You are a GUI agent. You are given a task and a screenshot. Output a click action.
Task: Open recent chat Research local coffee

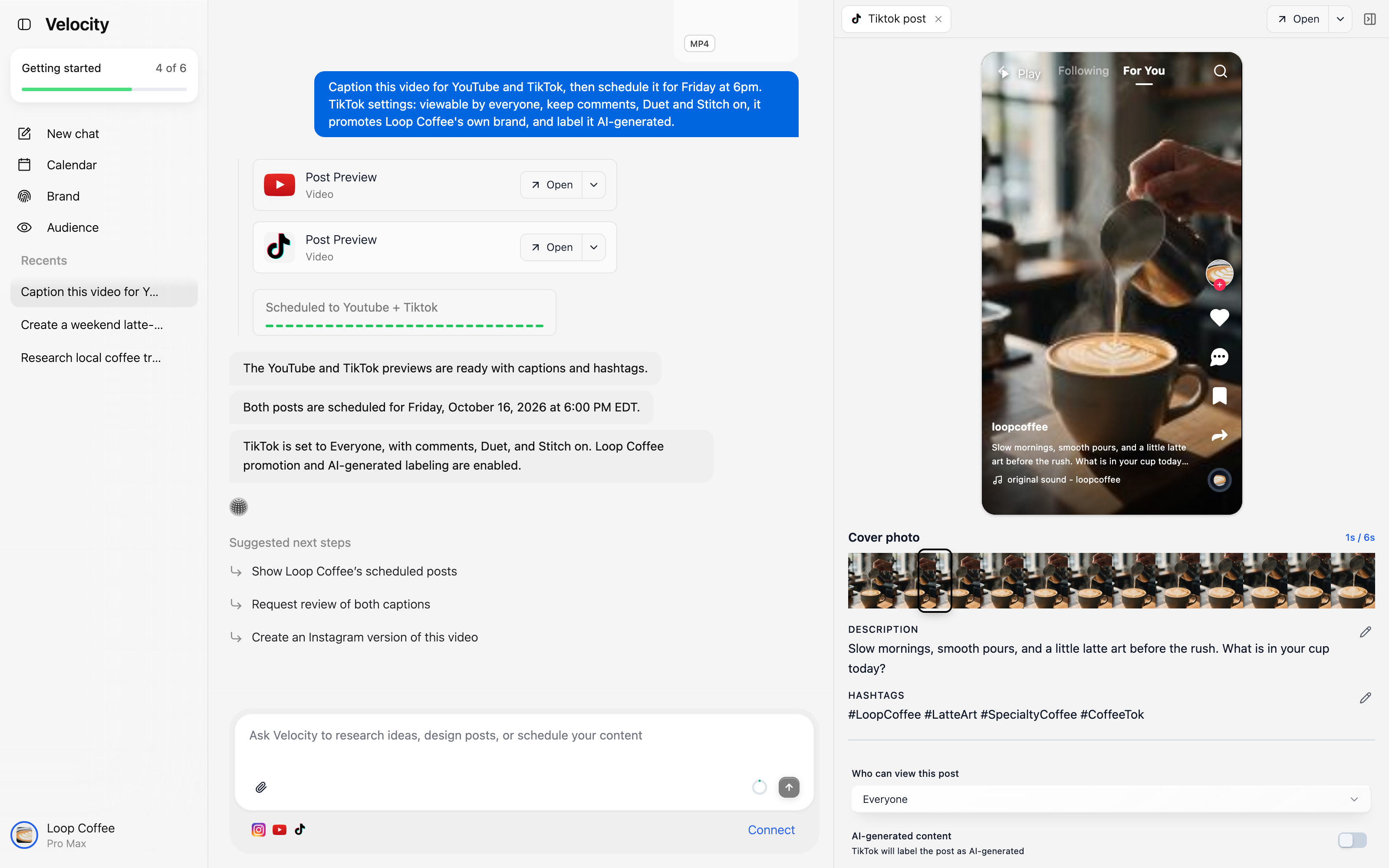click(104, 358)
